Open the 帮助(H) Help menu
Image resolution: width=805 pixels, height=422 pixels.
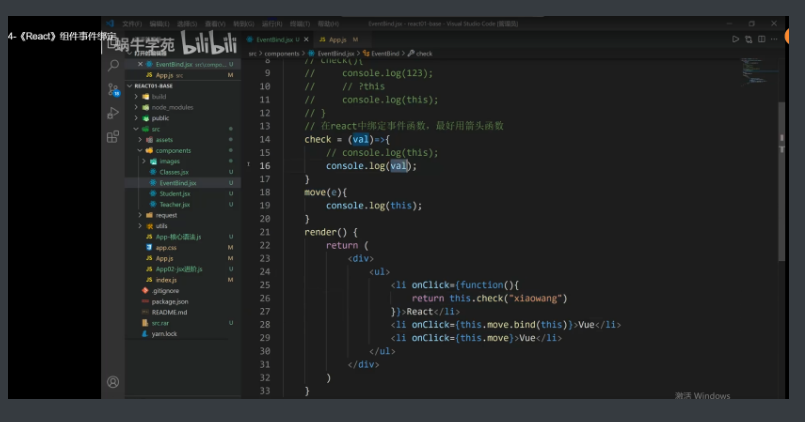point(328,24)
